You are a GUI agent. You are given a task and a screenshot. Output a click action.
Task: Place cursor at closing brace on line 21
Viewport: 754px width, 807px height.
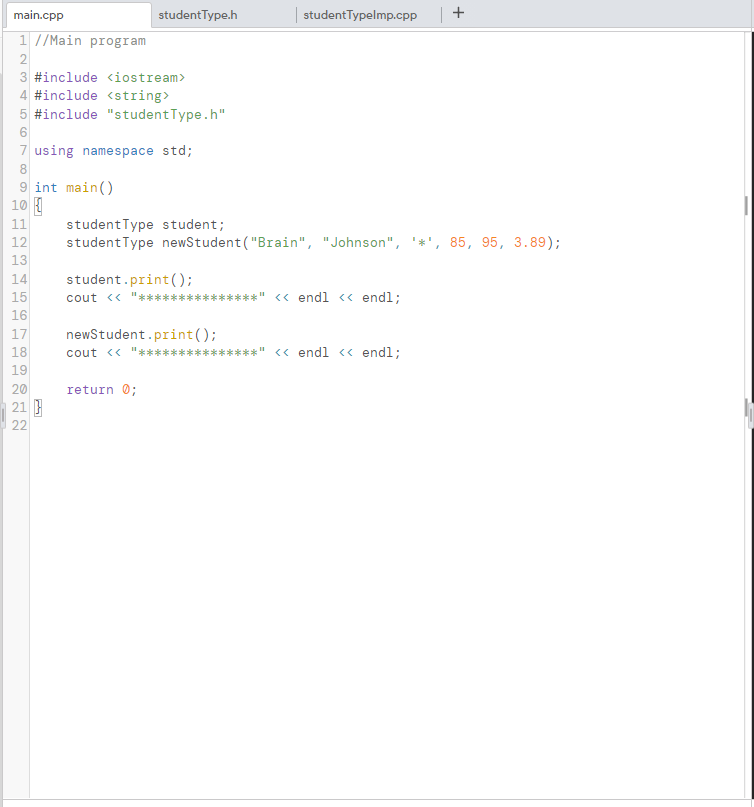click(38, 408)
